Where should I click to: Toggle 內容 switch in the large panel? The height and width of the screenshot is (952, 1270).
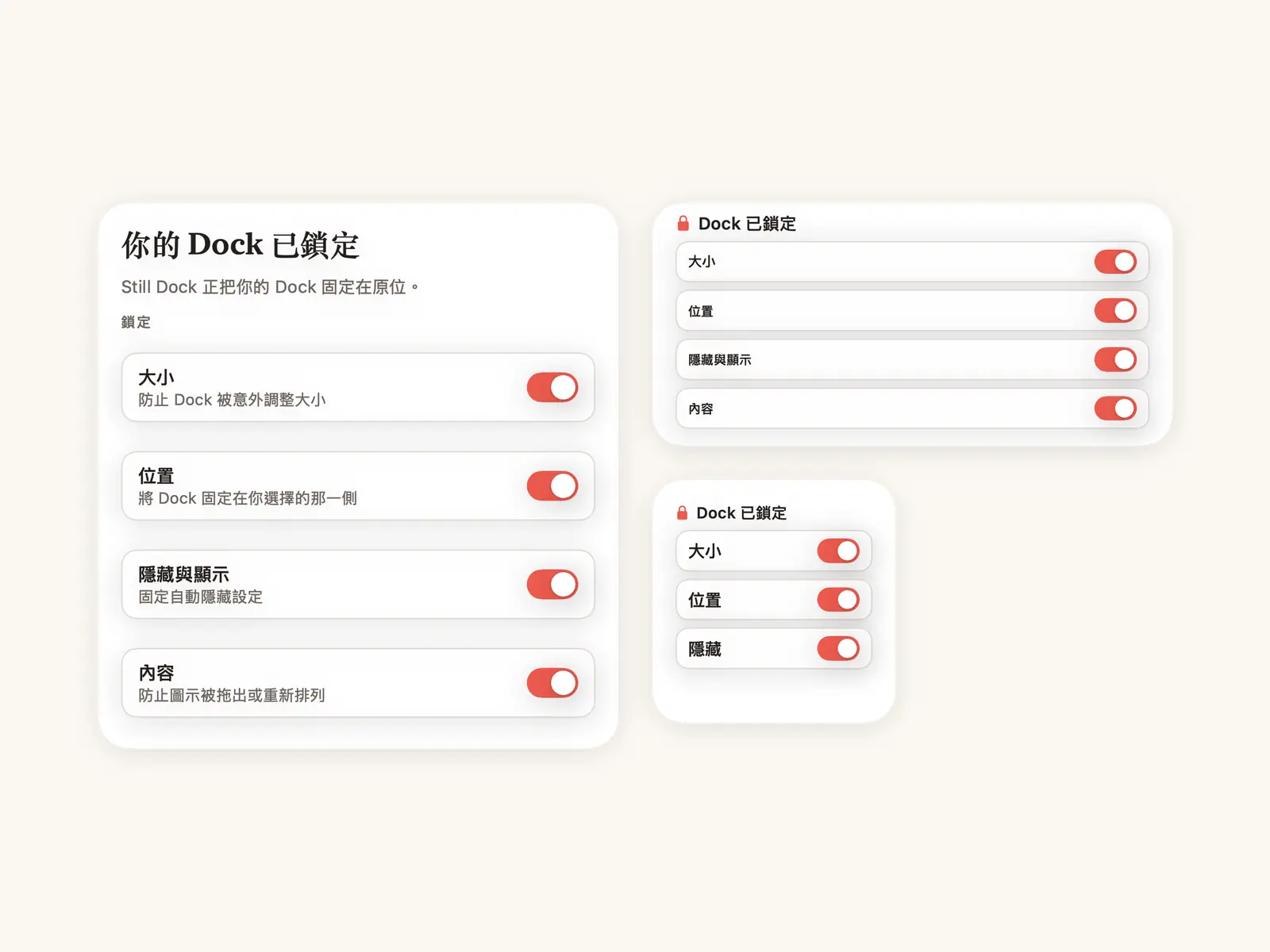[x=552, y=683]
